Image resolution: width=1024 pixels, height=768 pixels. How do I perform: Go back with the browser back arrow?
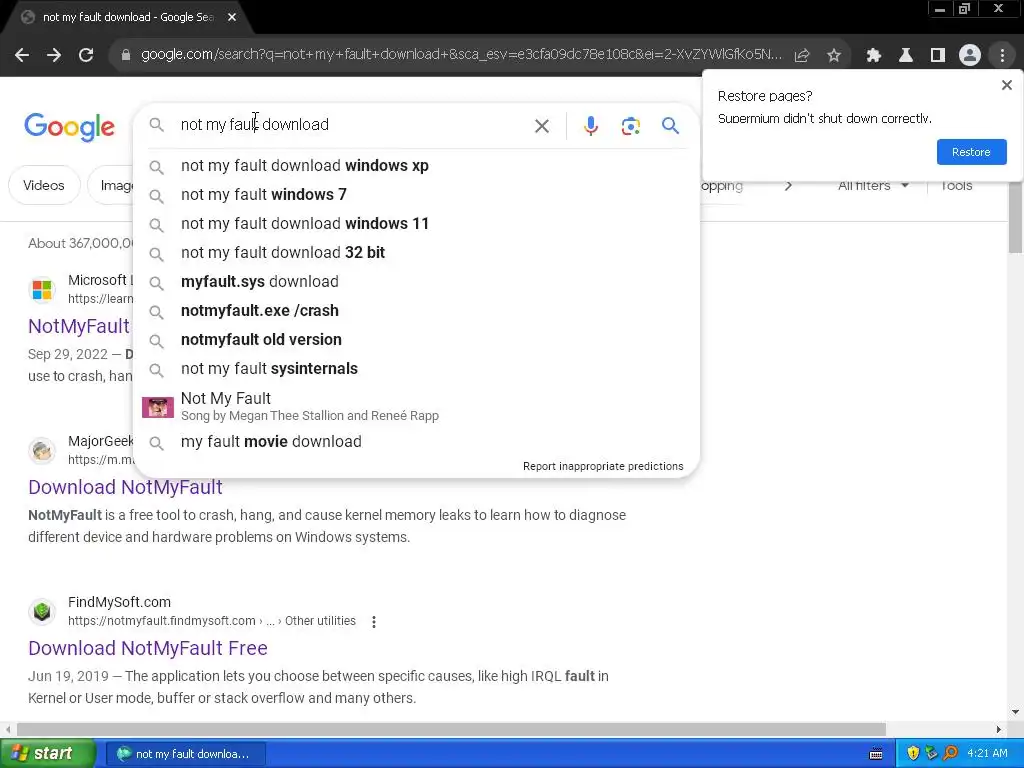coord(22,55)
